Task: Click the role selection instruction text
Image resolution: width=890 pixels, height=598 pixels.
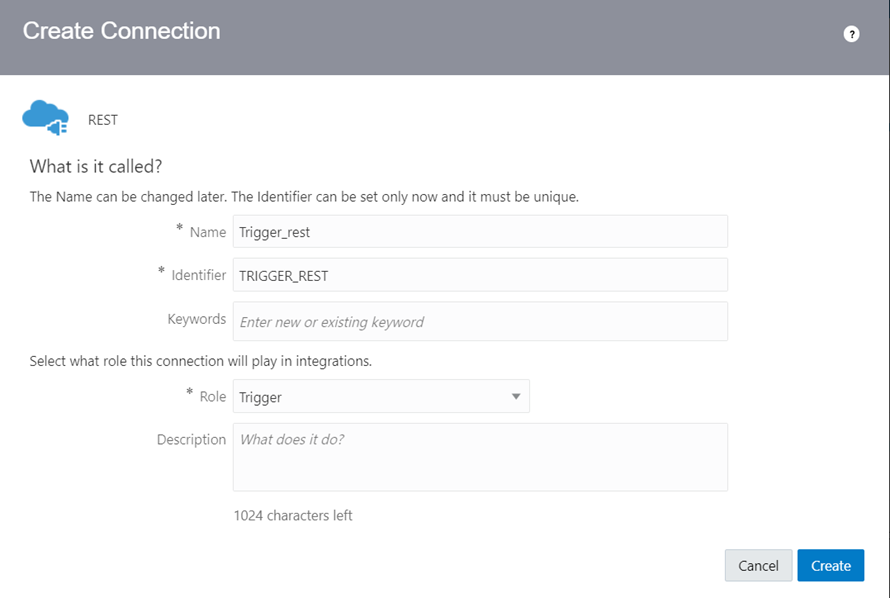Action: pyautogui.click(x=200, y=361)
